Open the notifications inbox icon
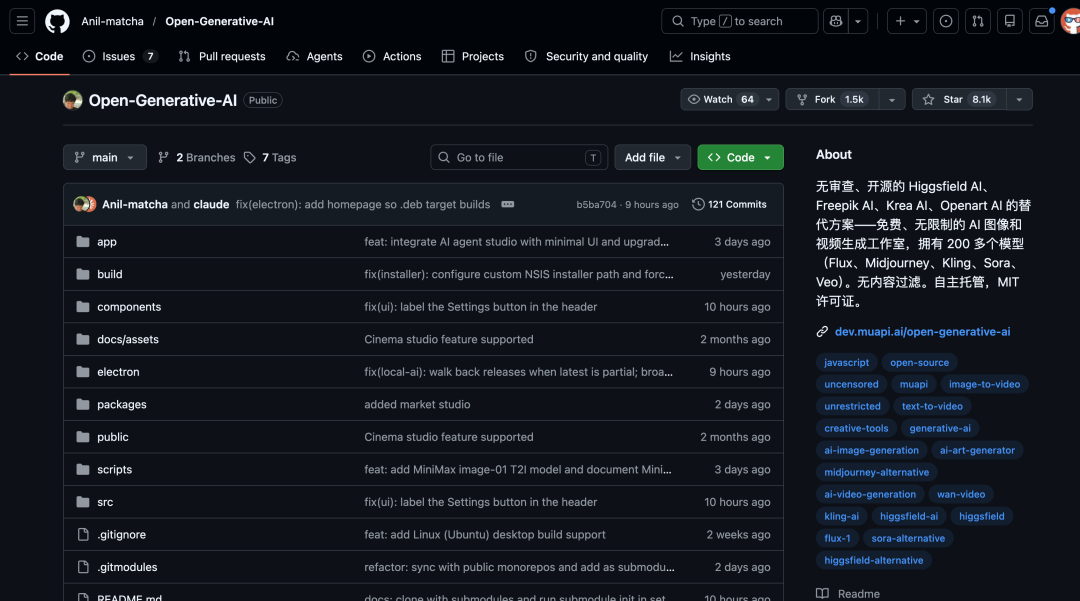This screenshot has width=1080, height=601. (1042, 21)
